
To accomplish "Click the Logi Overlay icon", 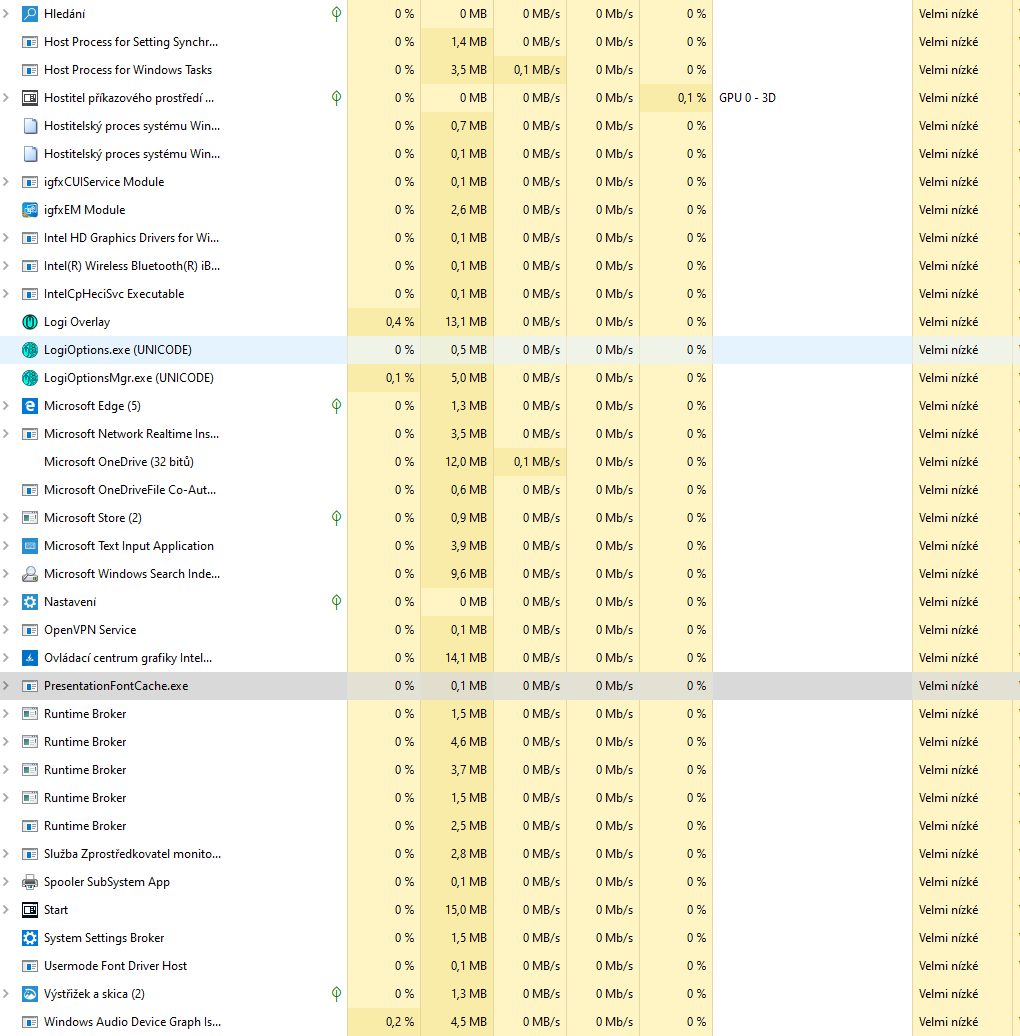I will (x=30, y=322).
